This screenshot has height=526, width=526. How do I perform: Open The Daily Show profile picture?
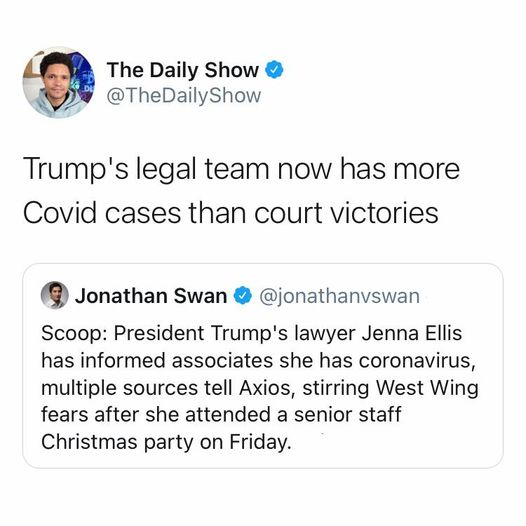pos(59,82)
